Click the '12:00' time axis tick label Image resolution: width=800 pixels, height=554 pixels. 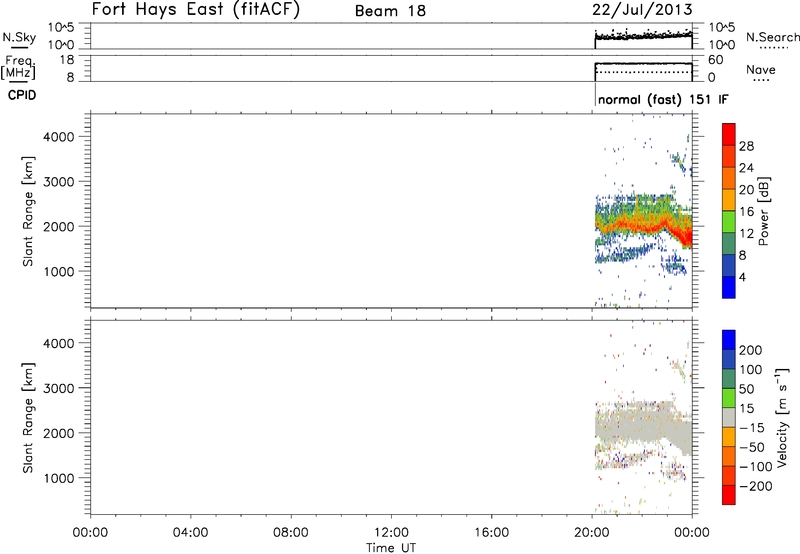(x=391, y=533)
